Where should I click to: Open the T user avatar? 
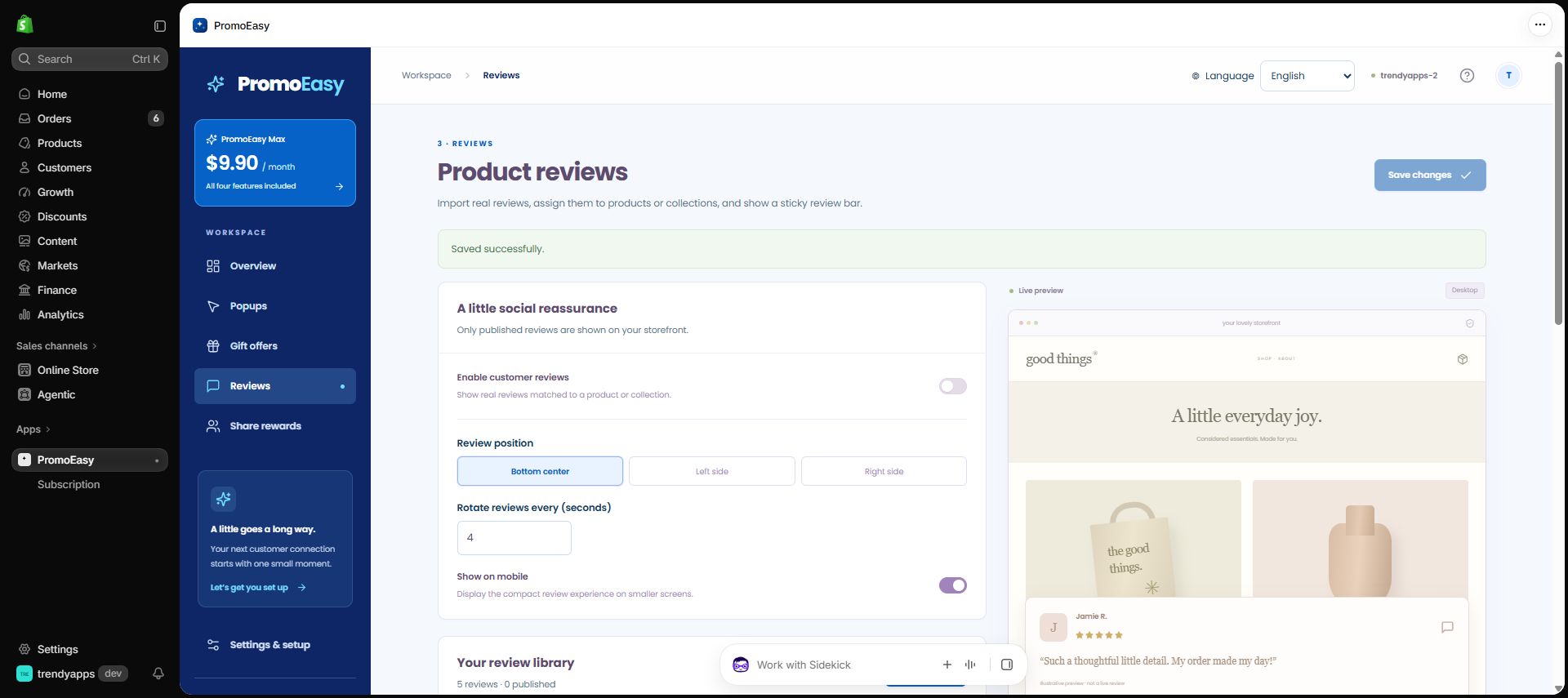tap(1508, 75)
